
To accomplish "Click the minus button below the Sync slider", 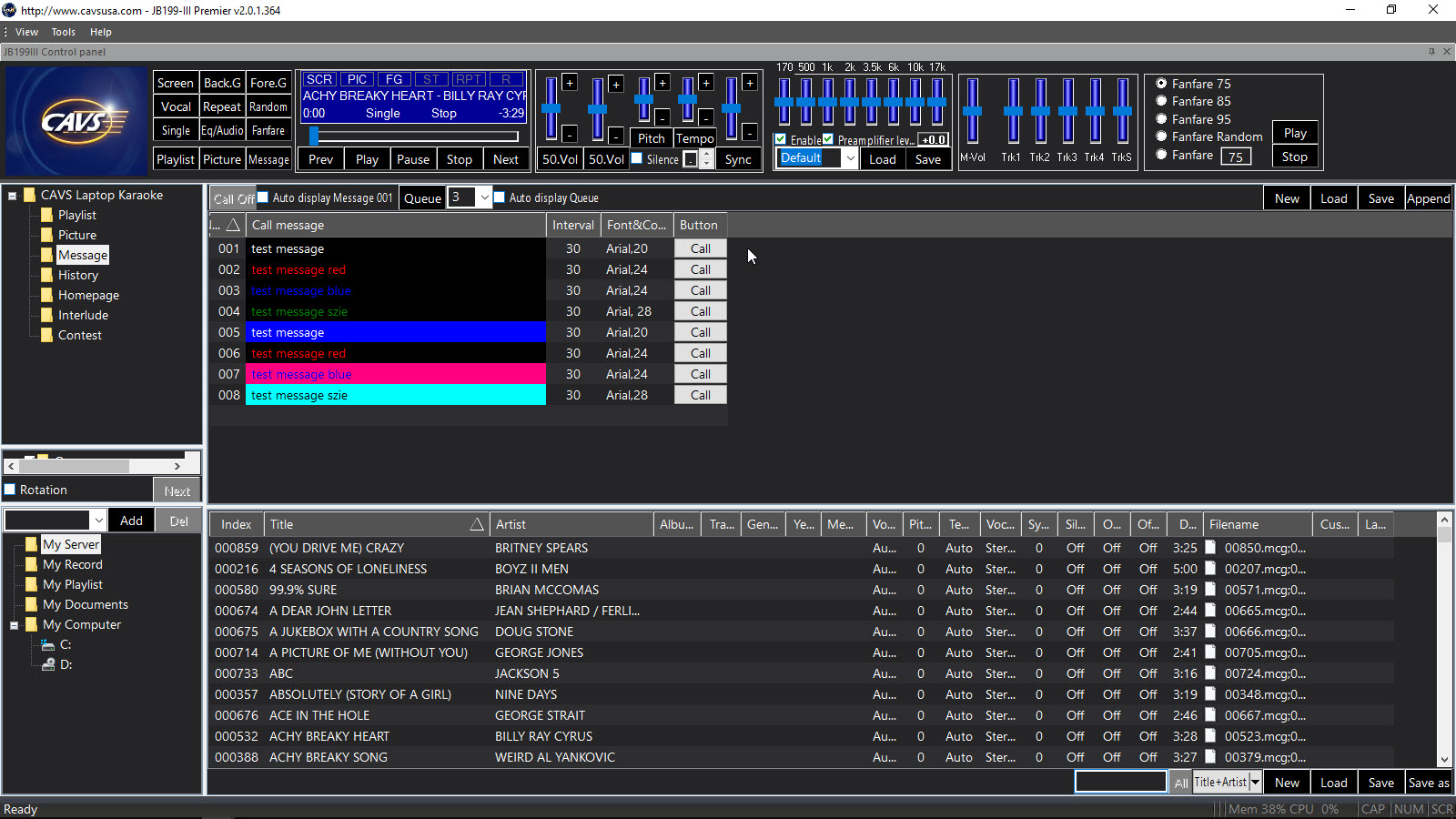I will [x=750, y=133].
